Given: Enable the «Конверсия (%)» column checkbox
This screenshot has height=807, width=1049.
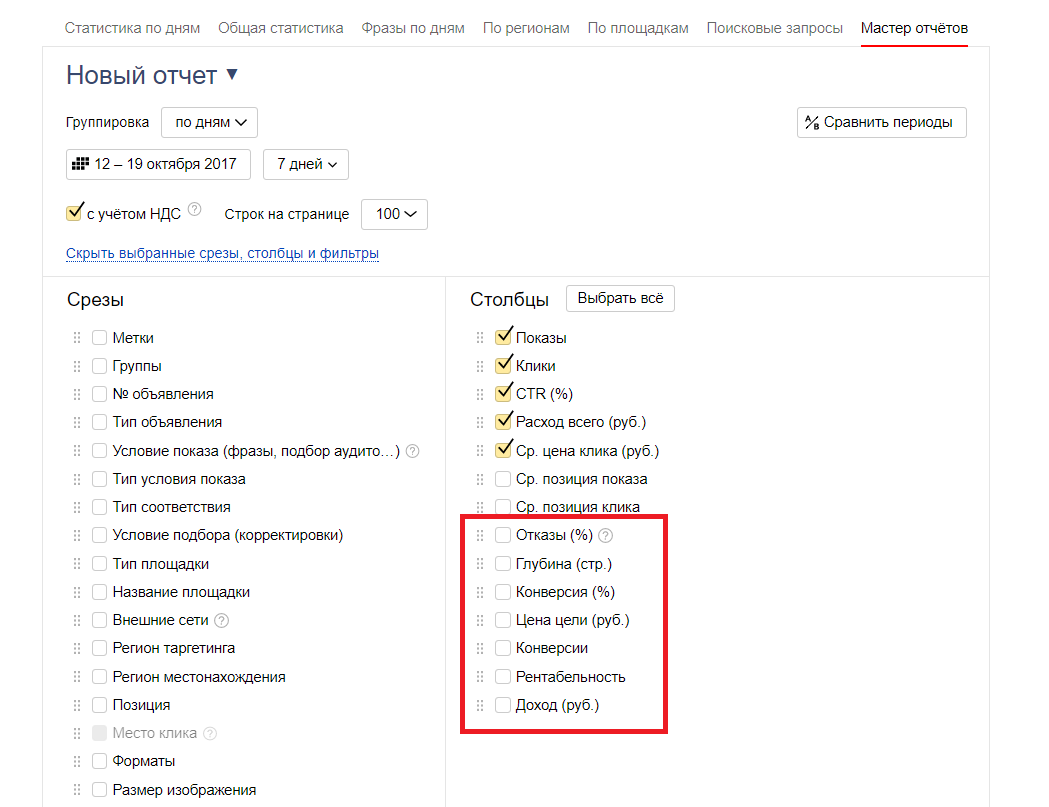Looking at the screenshot, I should coord(503,592).
